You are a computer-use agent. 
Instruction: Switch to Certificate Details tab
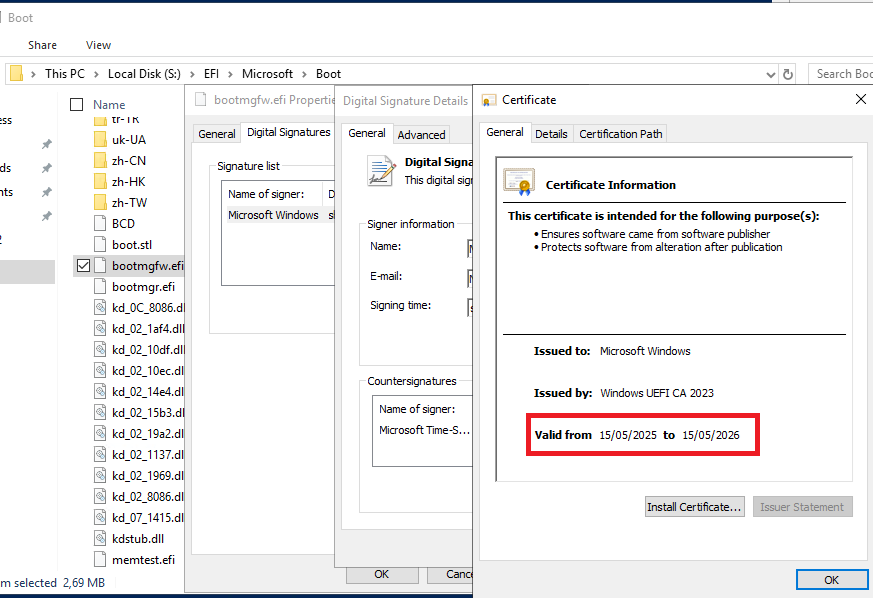pyautogui.click(x=551, y=134)
